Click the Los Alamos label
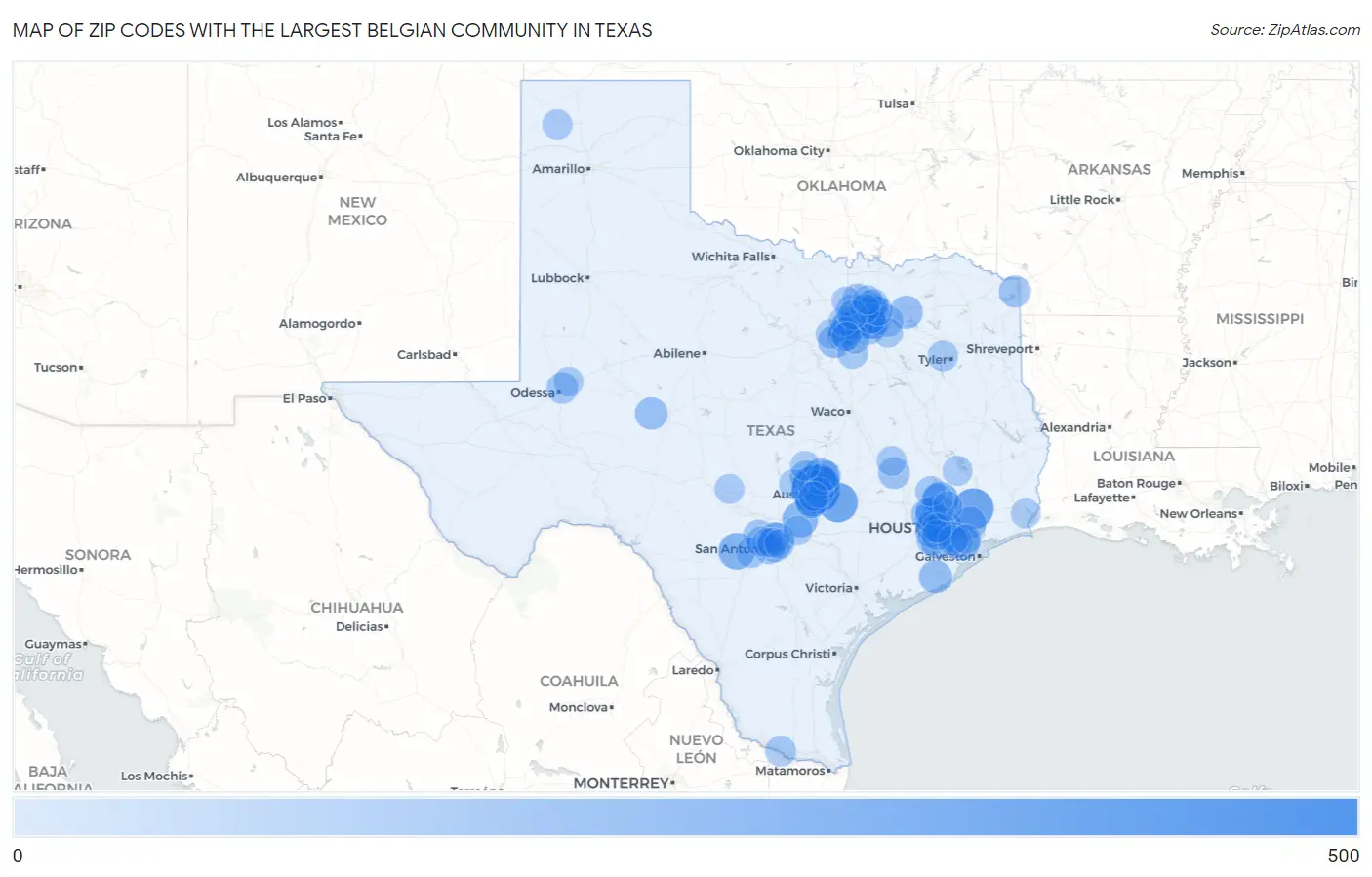The image size is (1372, 877). 303,123
